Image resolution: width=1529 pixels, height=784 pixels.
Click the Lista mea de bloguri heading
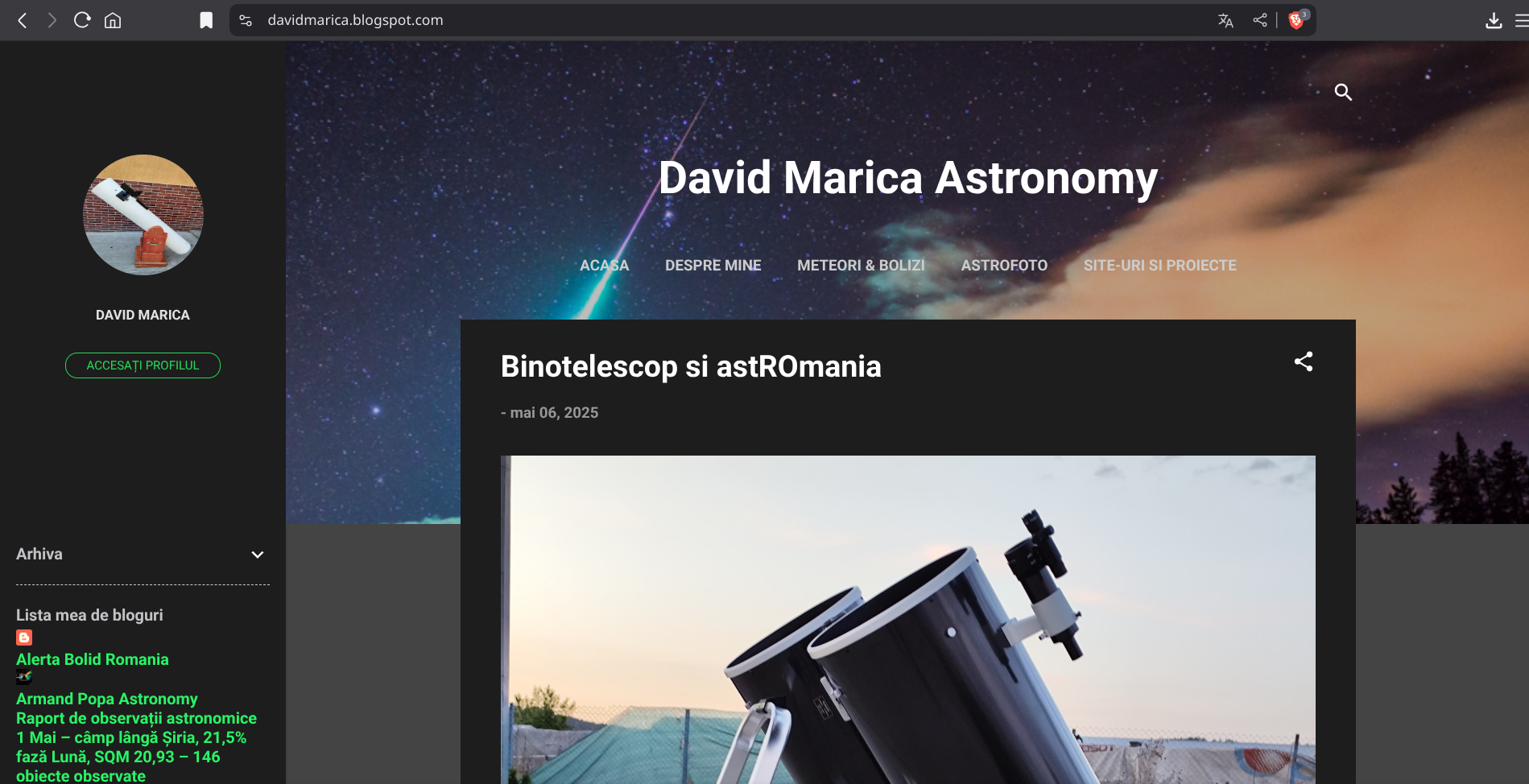tap(89, 615)
